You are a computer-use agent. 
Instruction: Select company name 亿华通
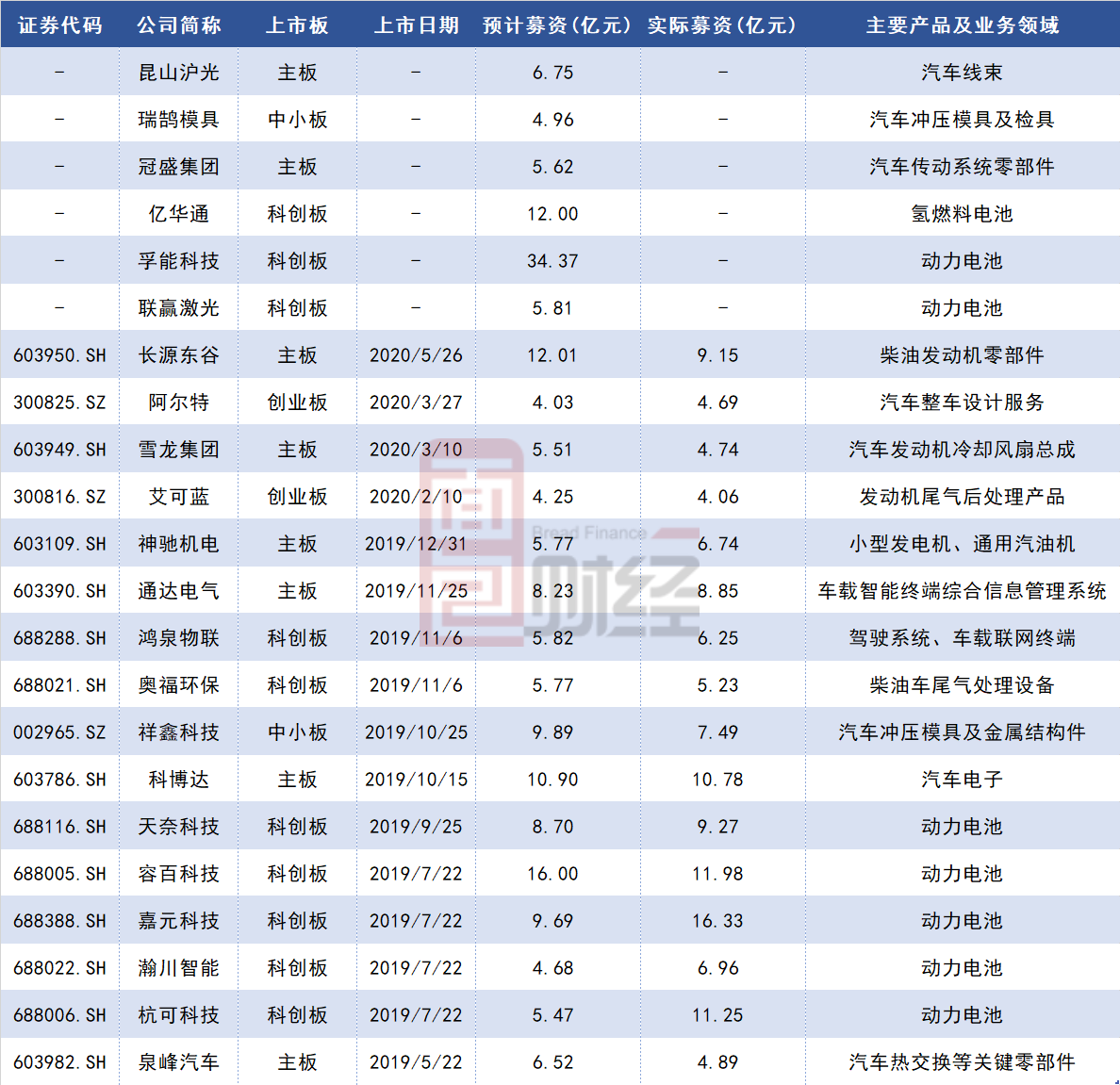pos(177,212)
